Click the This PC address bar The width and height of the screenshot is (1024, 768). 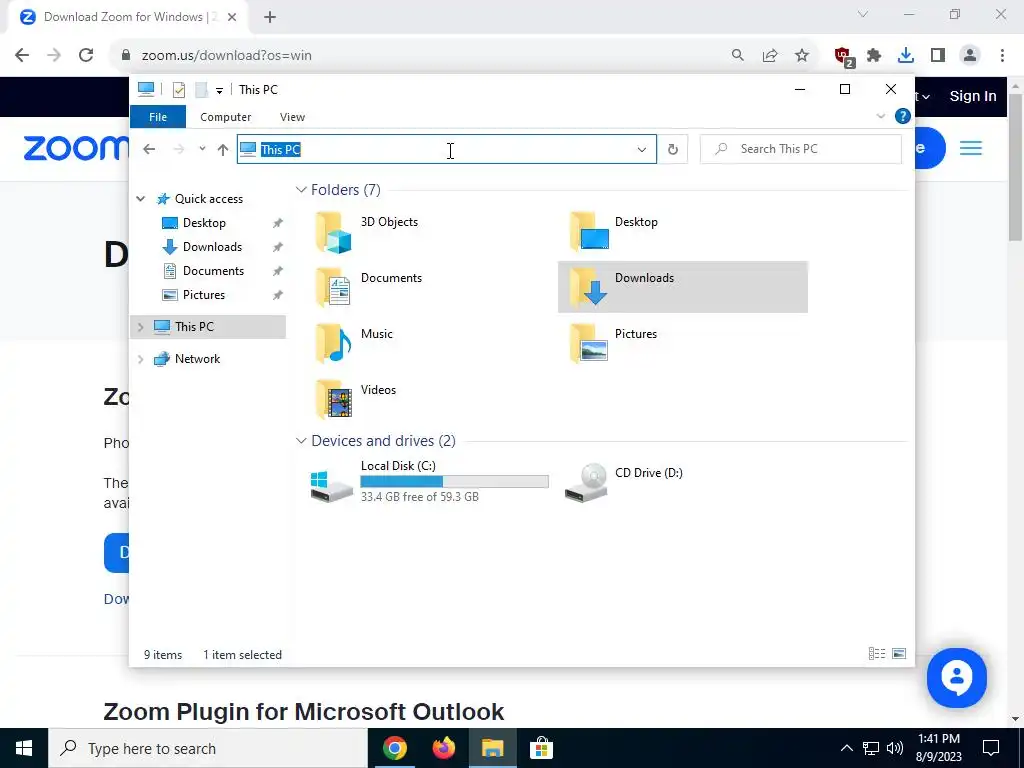pyautogui.click(x=447, y=150)
